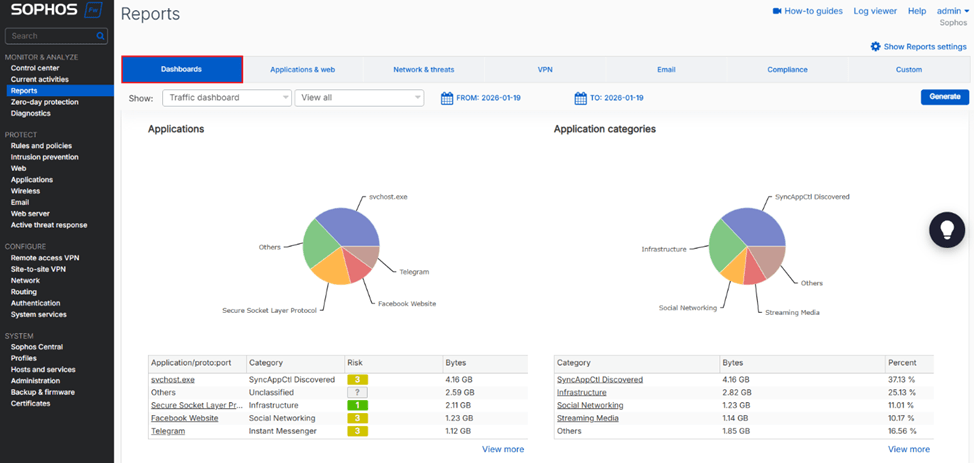
Task: Open the admin user menu
Action: [x=952, y=11]
